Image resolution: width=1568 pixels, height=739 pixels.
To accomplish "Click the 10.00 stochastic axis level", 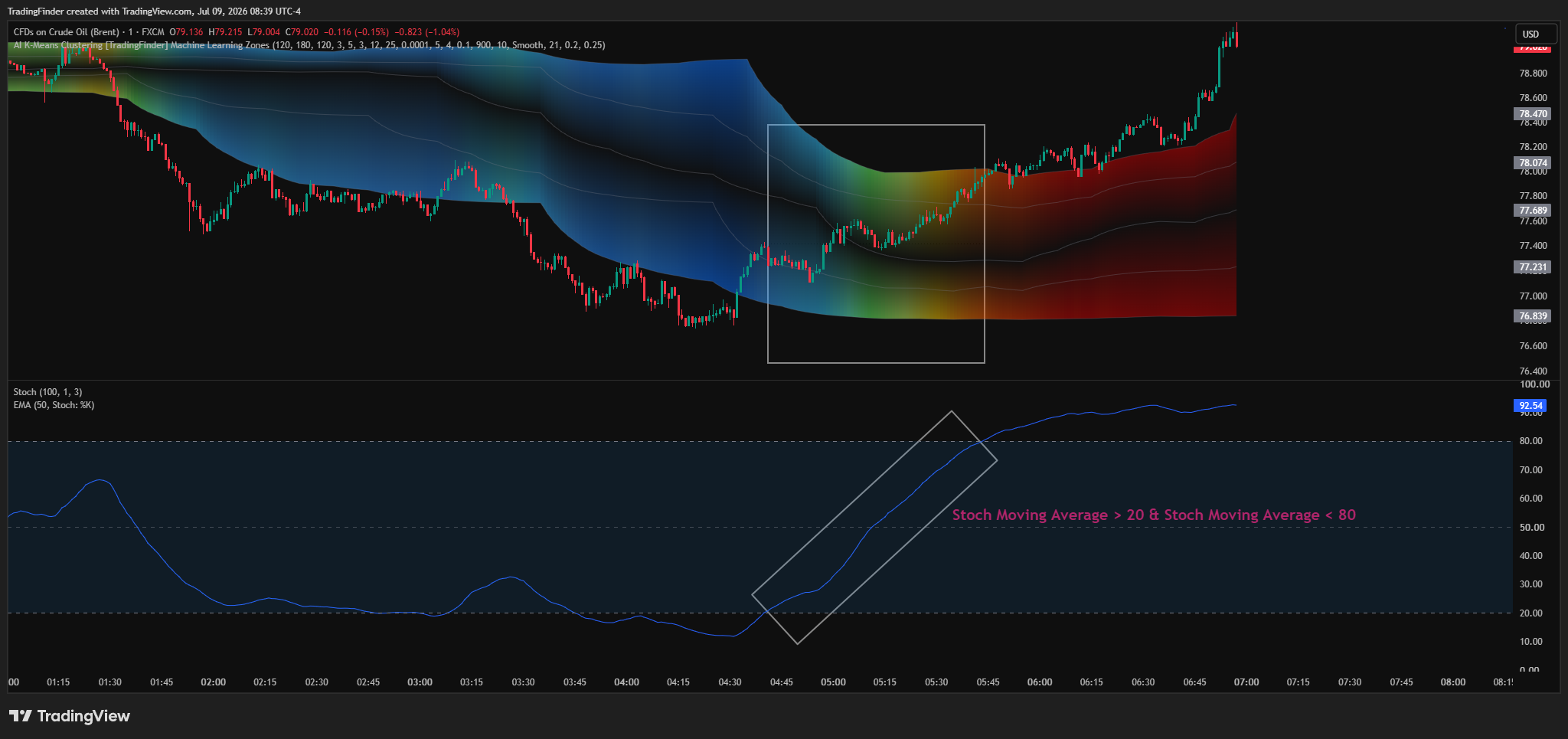I will 1531,642.
